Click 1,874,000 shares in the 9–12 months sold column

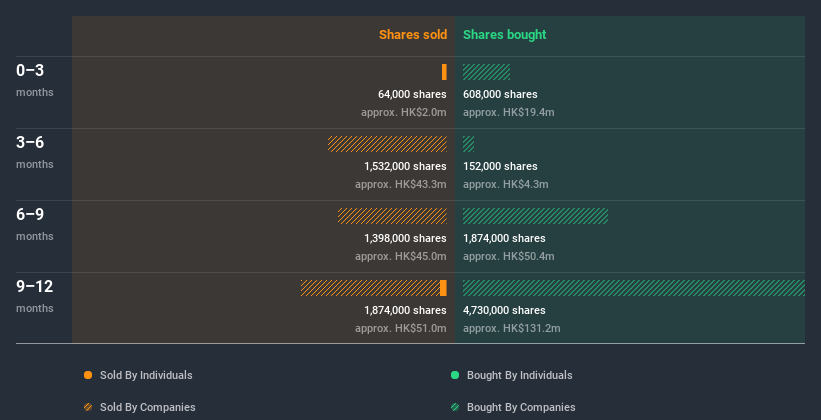(x=406, y=310)
